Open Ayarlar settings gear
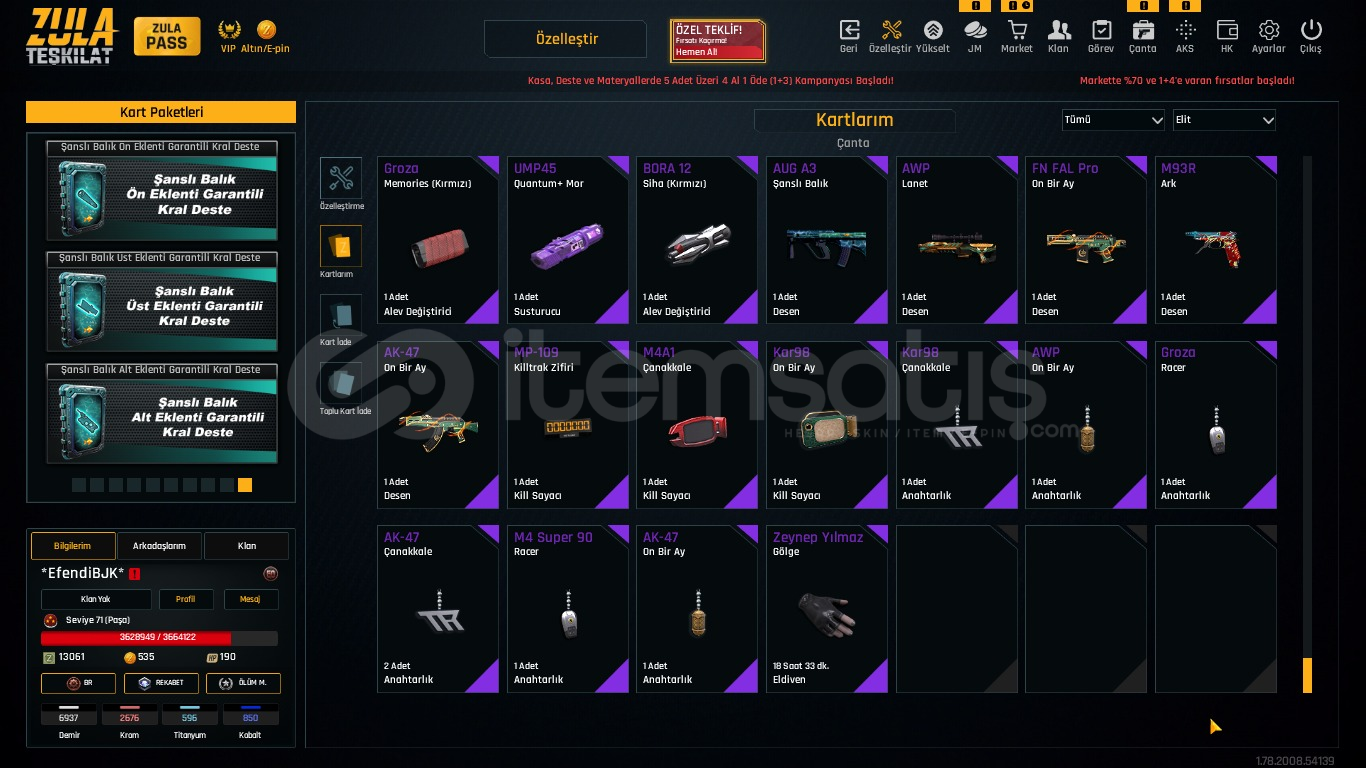The height and width of the screenshot is (768, 1366). click(x=1269, y=31)
